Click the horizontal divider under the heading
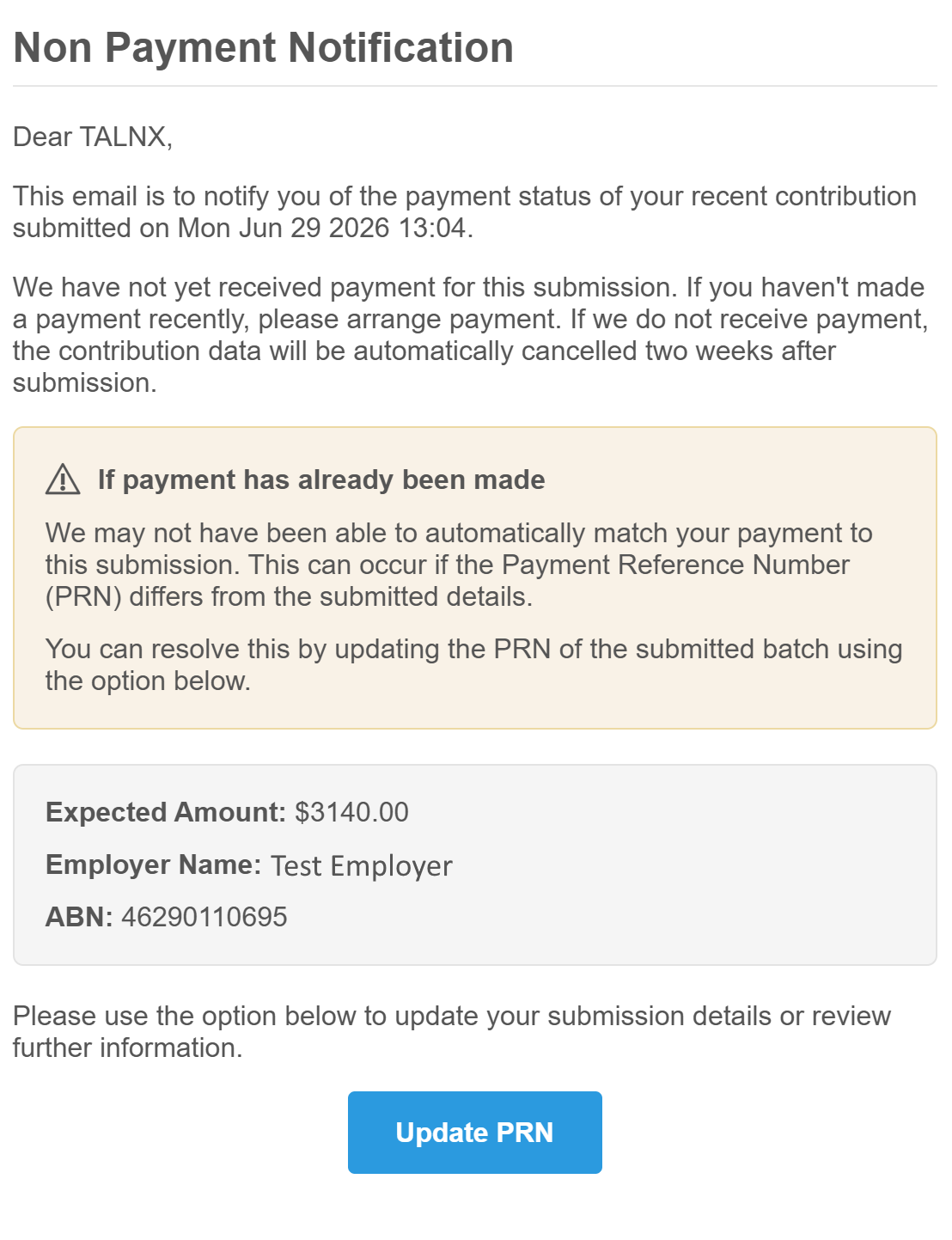 475,86
